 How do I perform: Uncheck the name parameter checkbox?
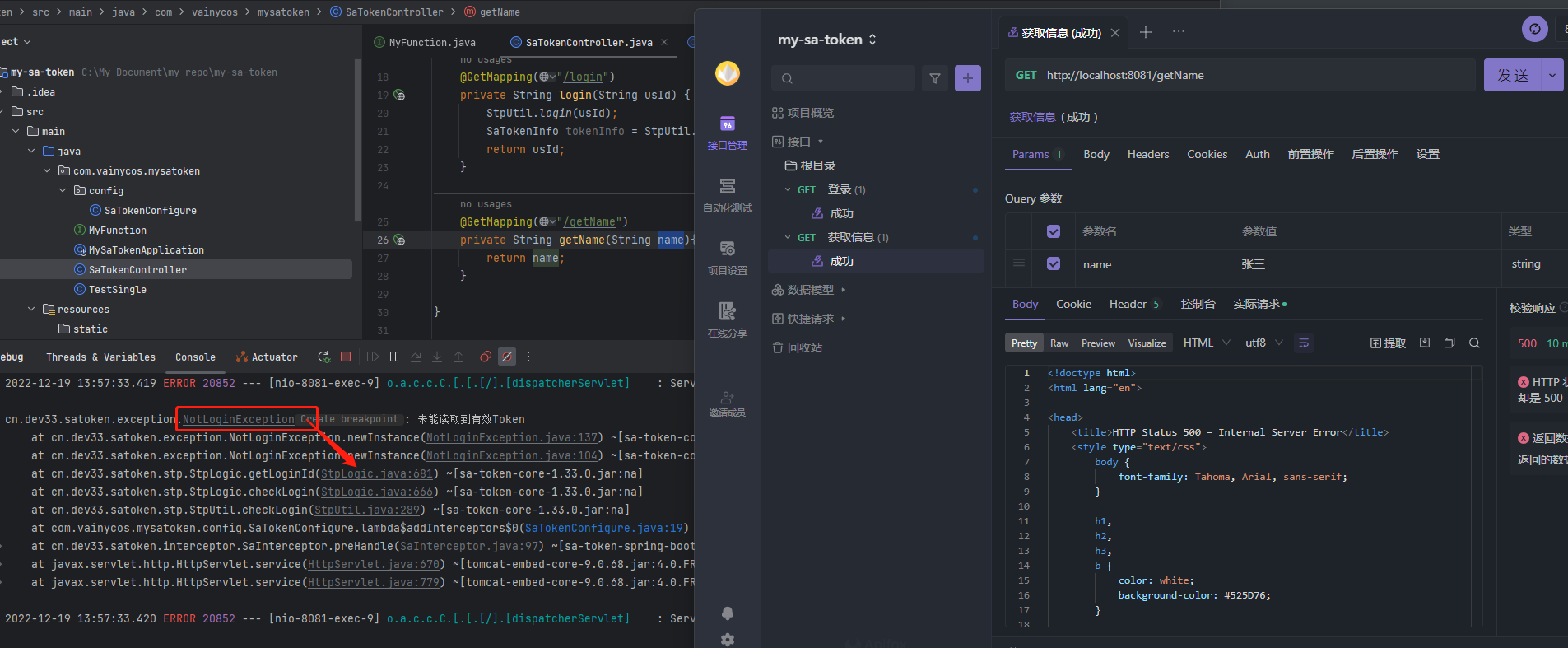click(x=1054, y=263)
